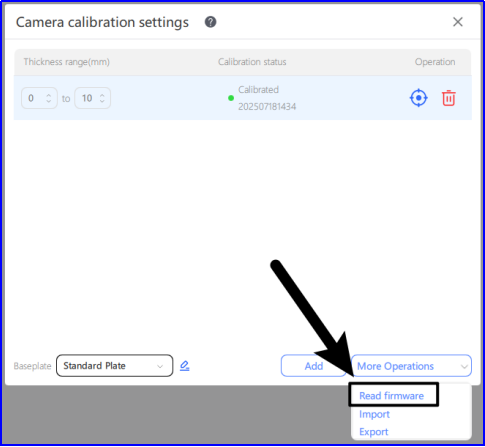The image size is (485, 447).
Task: Choose Read firmware from the menu
Action: click(x=391, y=396)
